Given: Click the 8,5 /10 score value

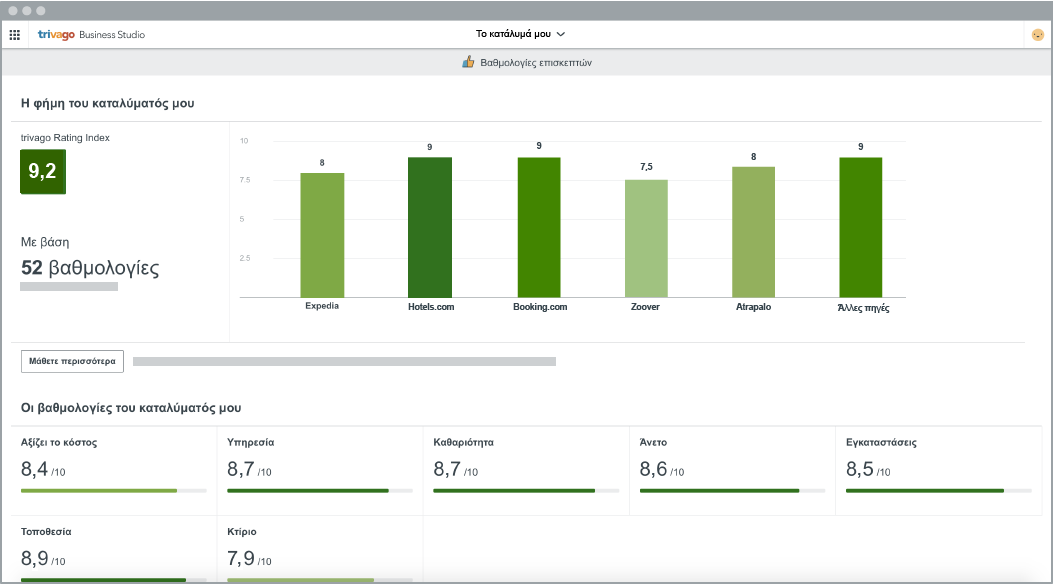Looking at the screenshot, I should [868, 469].
